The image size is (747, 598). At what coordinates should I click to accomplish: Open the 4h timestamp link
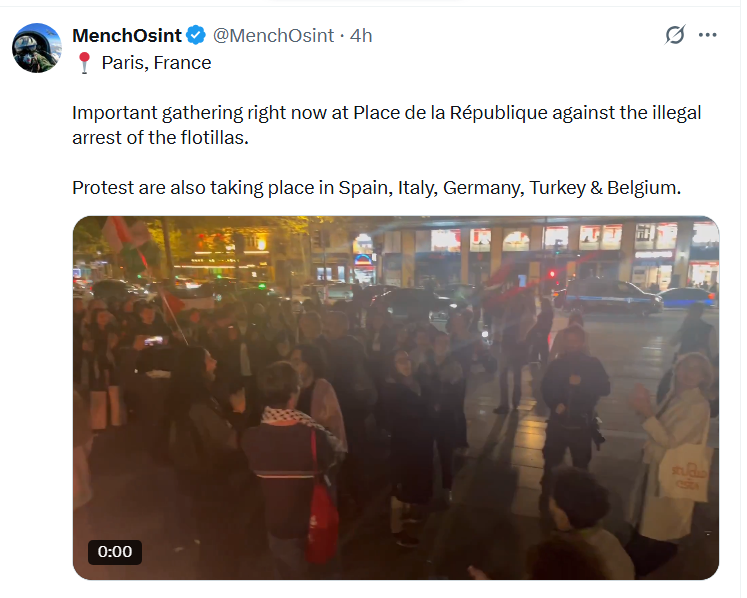[x=360, y=36]
